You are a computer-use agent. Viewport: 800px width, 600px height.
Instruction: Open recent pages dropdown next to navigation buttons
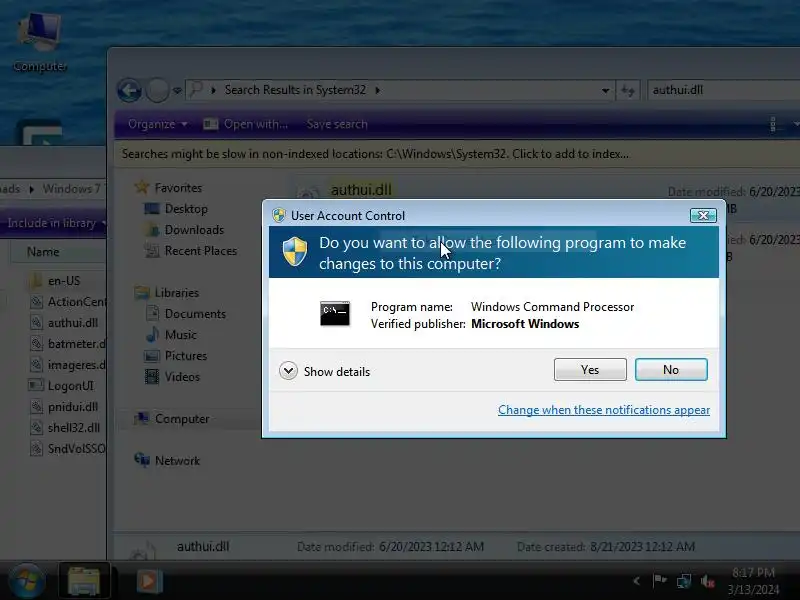177,91
